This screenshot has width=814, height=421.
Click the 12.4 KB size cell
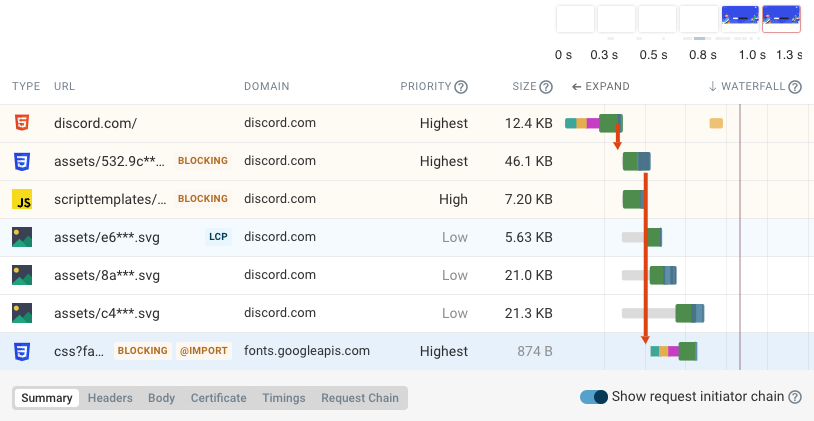click(x=528, y=124)
